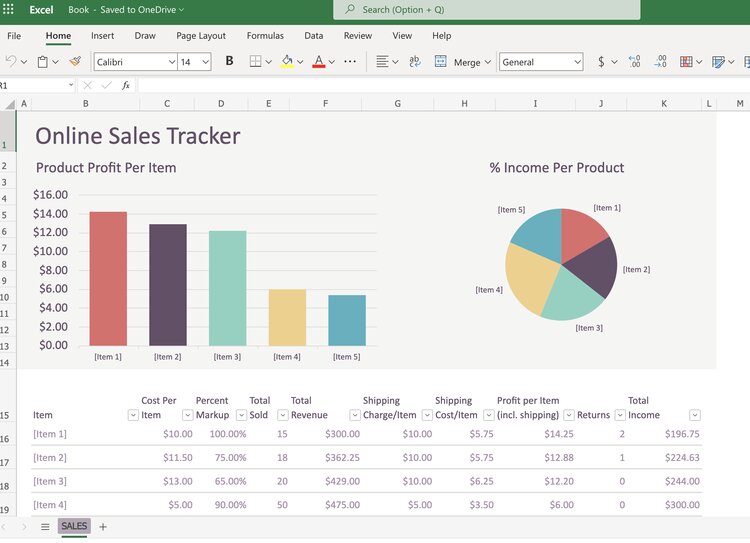Click the Paste clipboard icon
This screenshot has height=543, width=750.
coord(43,62)
